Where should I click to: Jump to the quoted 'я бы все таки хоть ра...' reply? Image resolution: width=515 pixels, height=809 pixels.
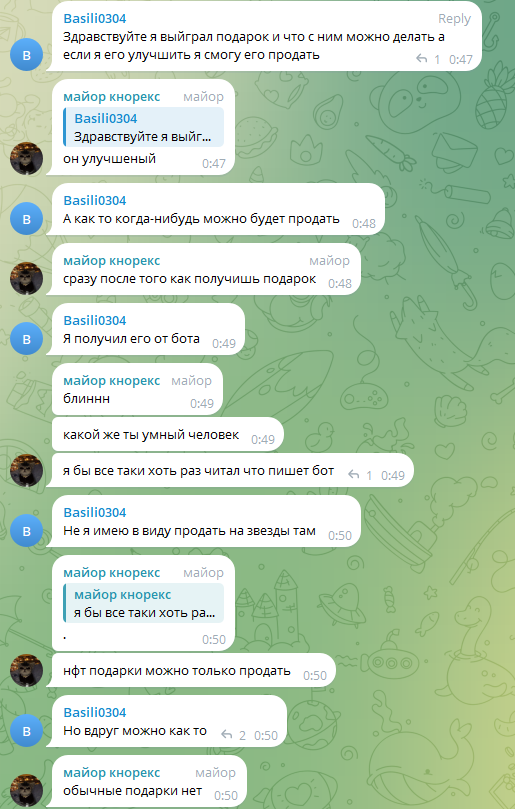[x=143, y=604]
